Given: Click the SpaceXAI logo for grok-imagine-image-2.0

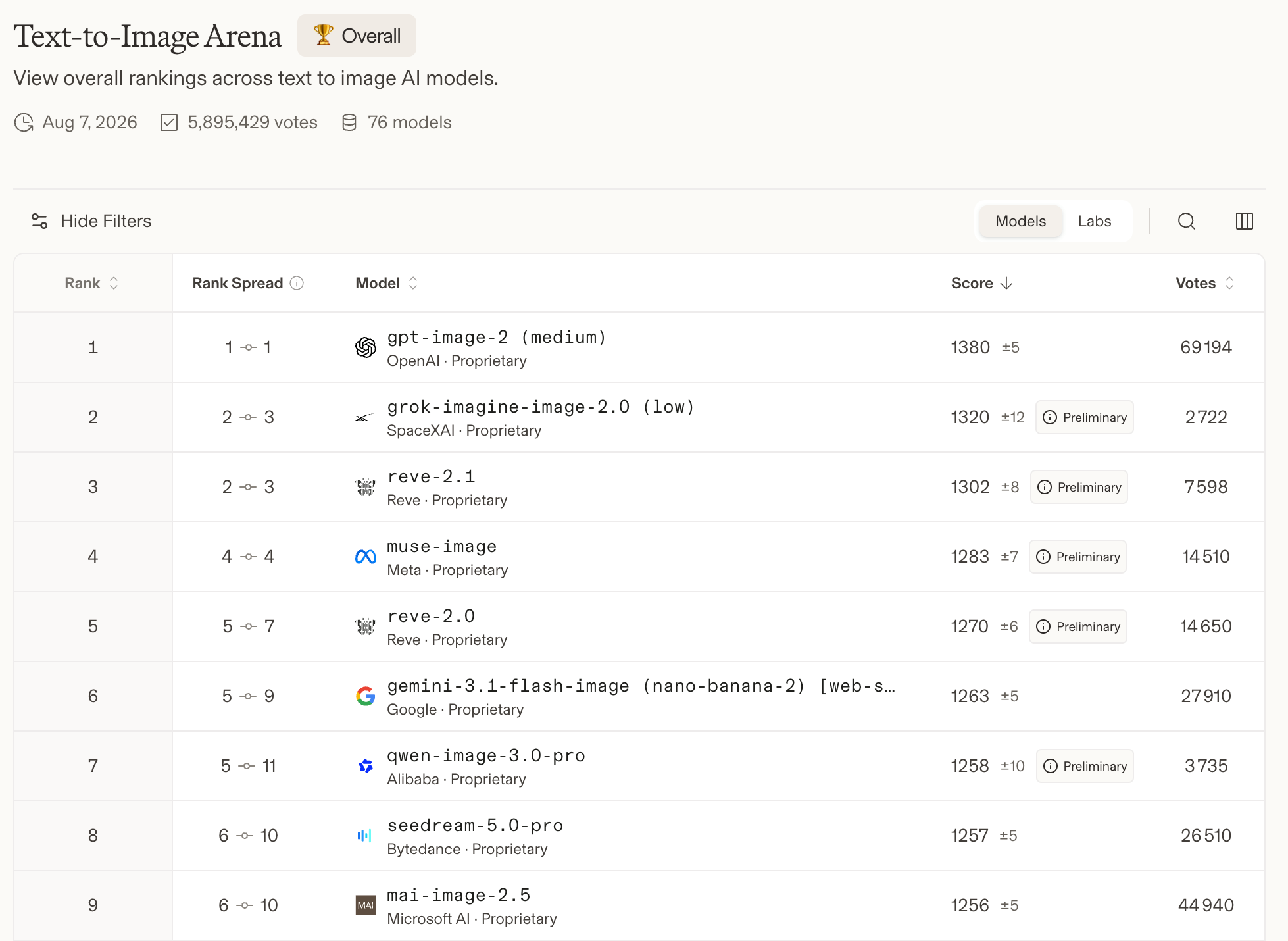Looking at the screenshot, I should (x=364, y=417).
